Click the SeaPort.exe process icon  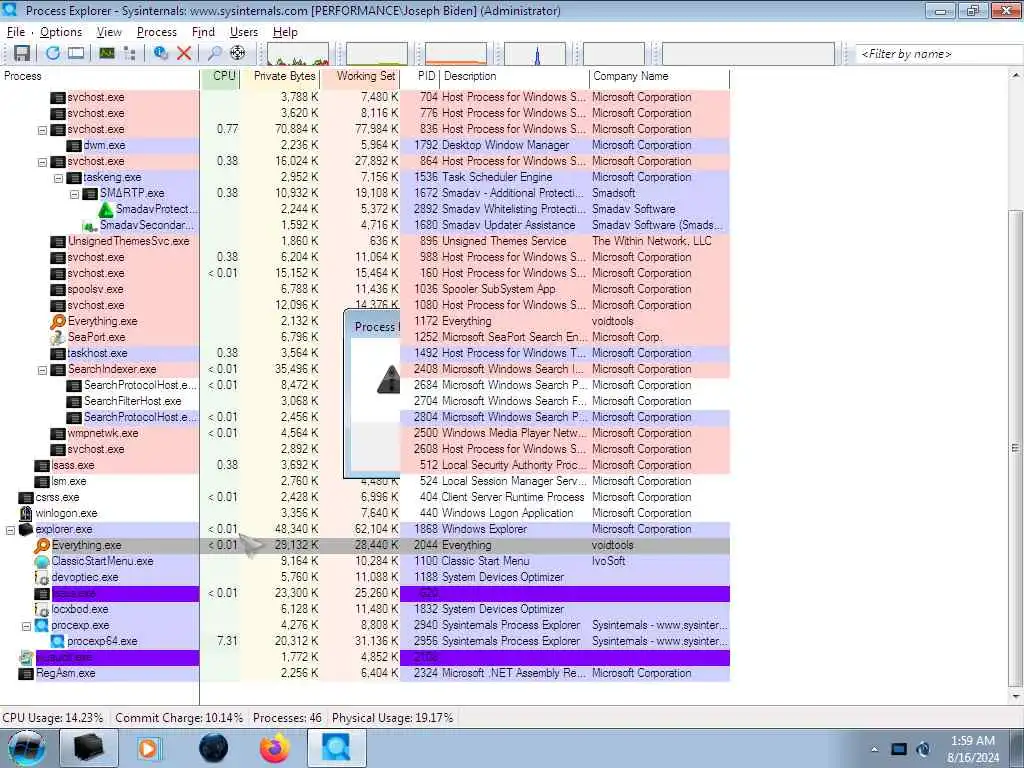click(x=58, y=337)
